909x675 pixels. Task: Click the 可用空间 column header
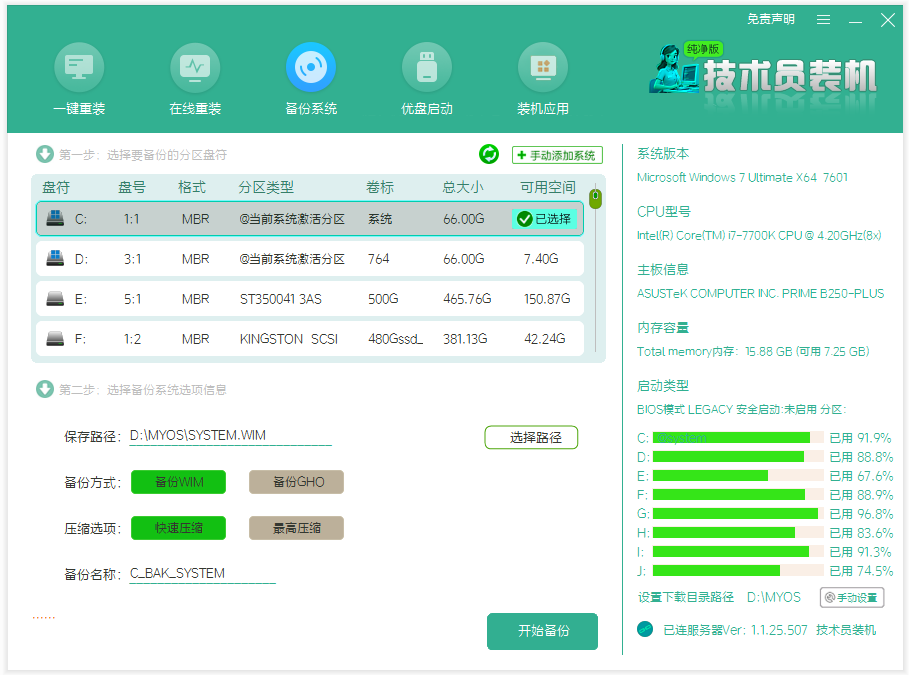(548, 187)
